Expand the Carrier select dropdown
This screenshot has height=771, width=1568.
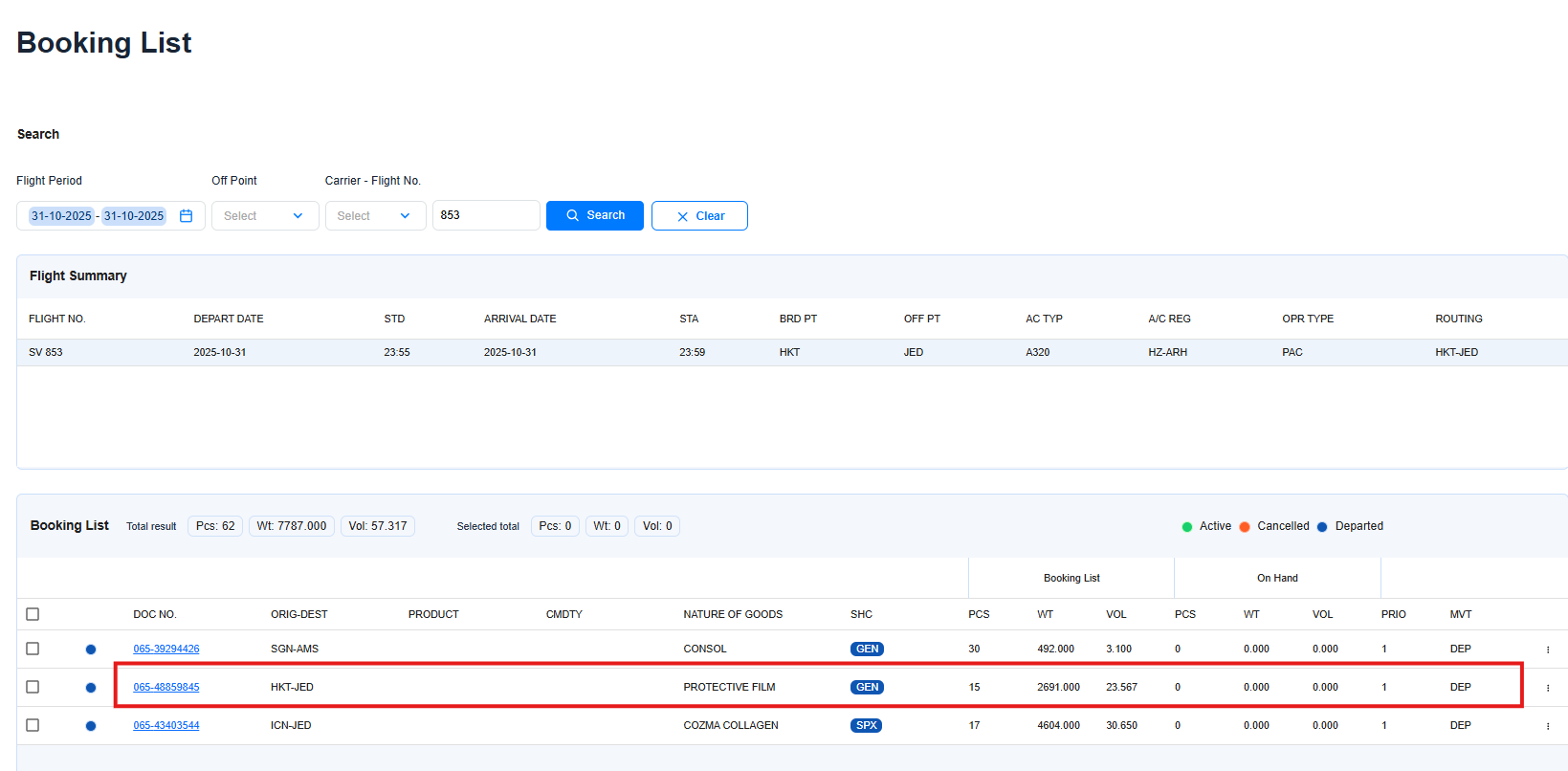coord(375,216)
